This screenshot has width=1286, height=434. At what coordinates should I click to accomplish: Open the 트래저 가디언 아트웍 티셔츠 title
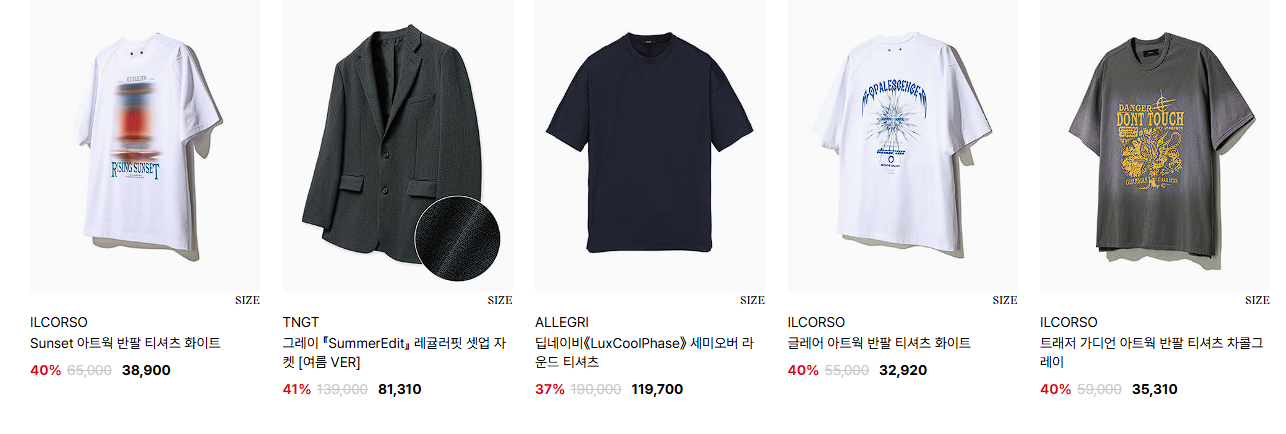coord(1151,352)
